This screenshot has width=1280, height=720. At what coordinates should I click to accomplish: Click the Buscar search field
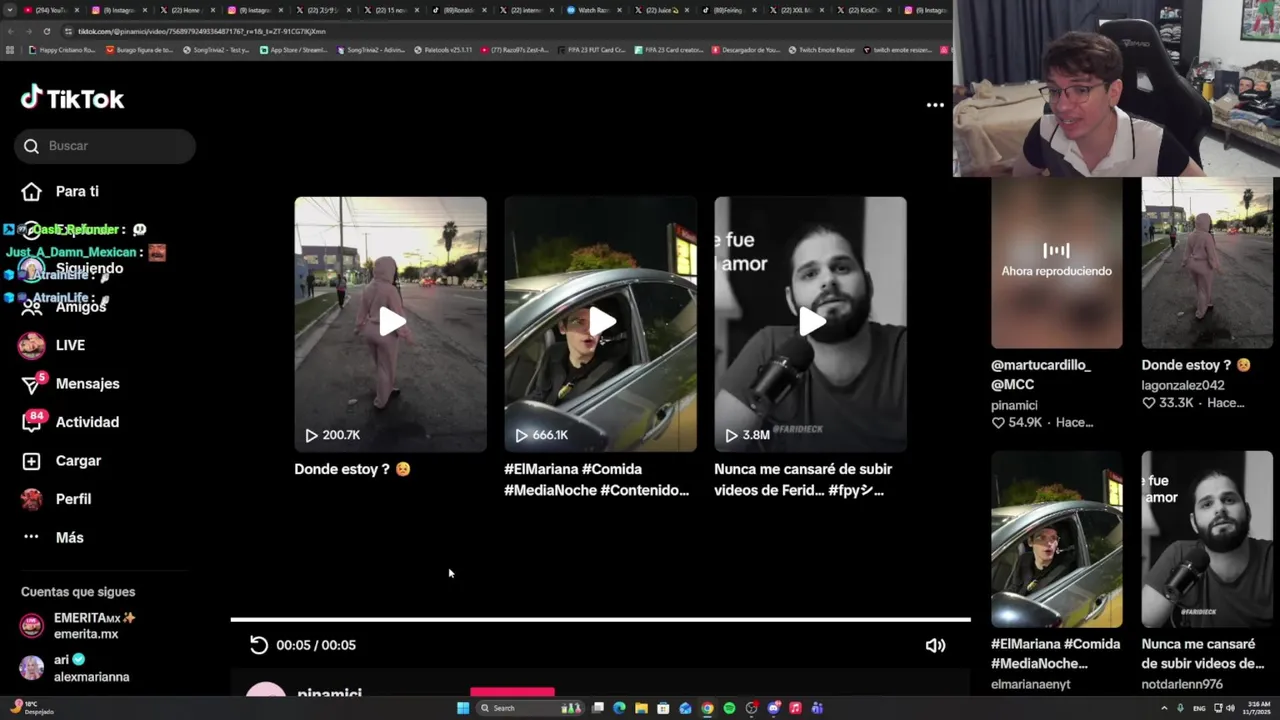click(105, 146)
